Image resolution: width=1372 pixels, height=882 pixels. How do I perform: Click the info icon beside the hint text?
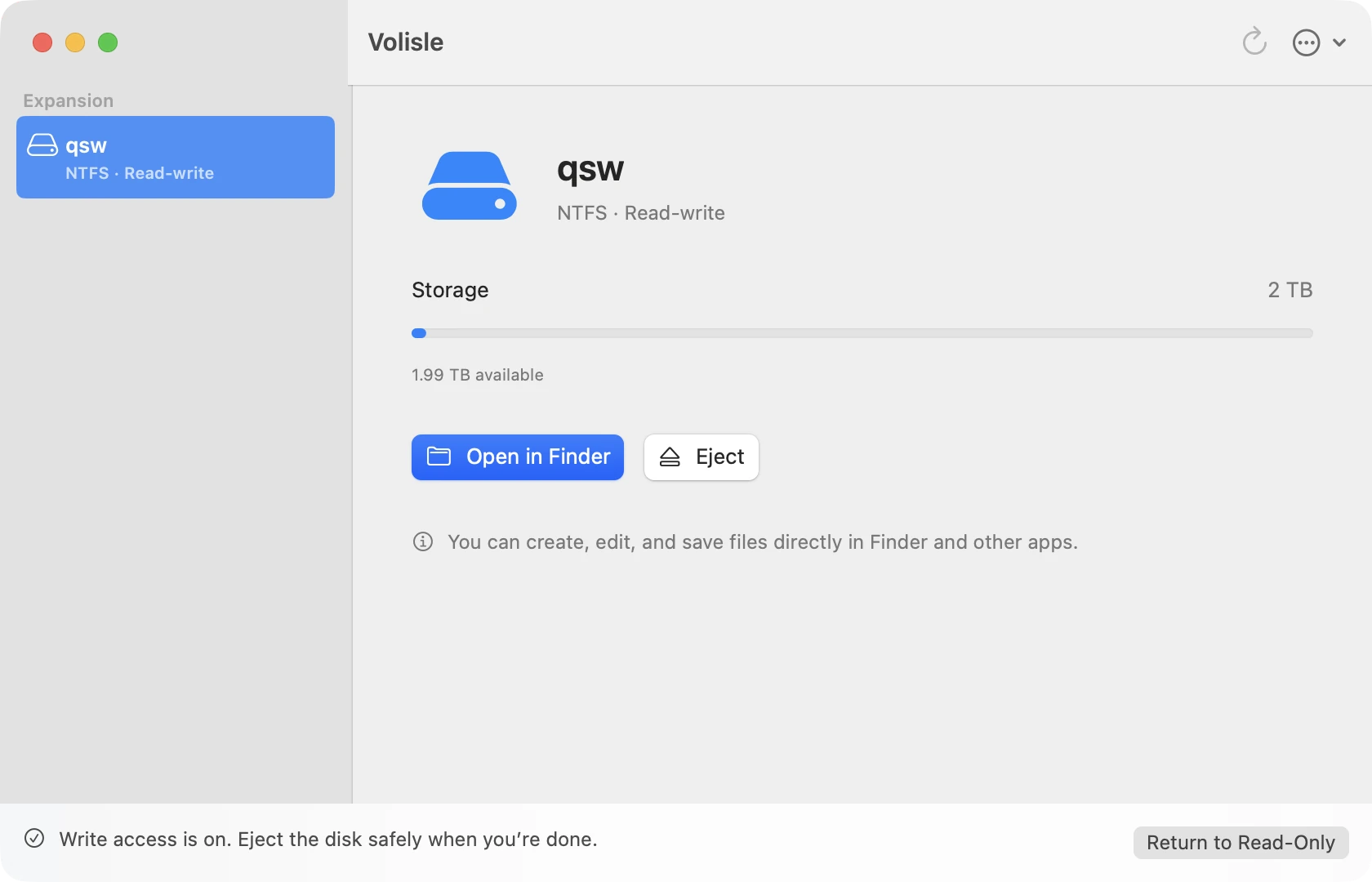(423, 541)
